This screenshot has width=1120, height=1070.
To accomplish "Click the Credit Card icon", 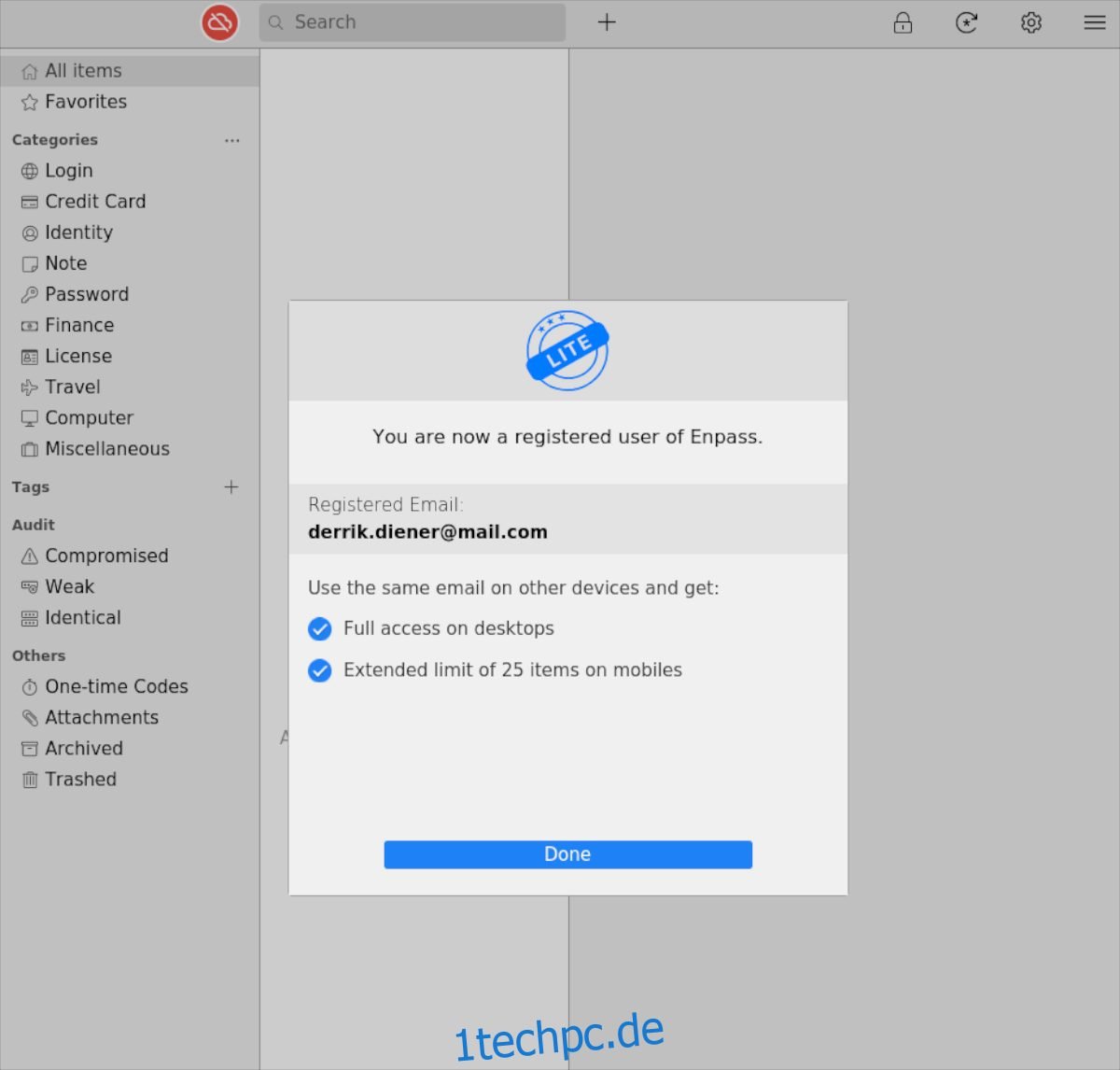I will click(x=30, y=202).
